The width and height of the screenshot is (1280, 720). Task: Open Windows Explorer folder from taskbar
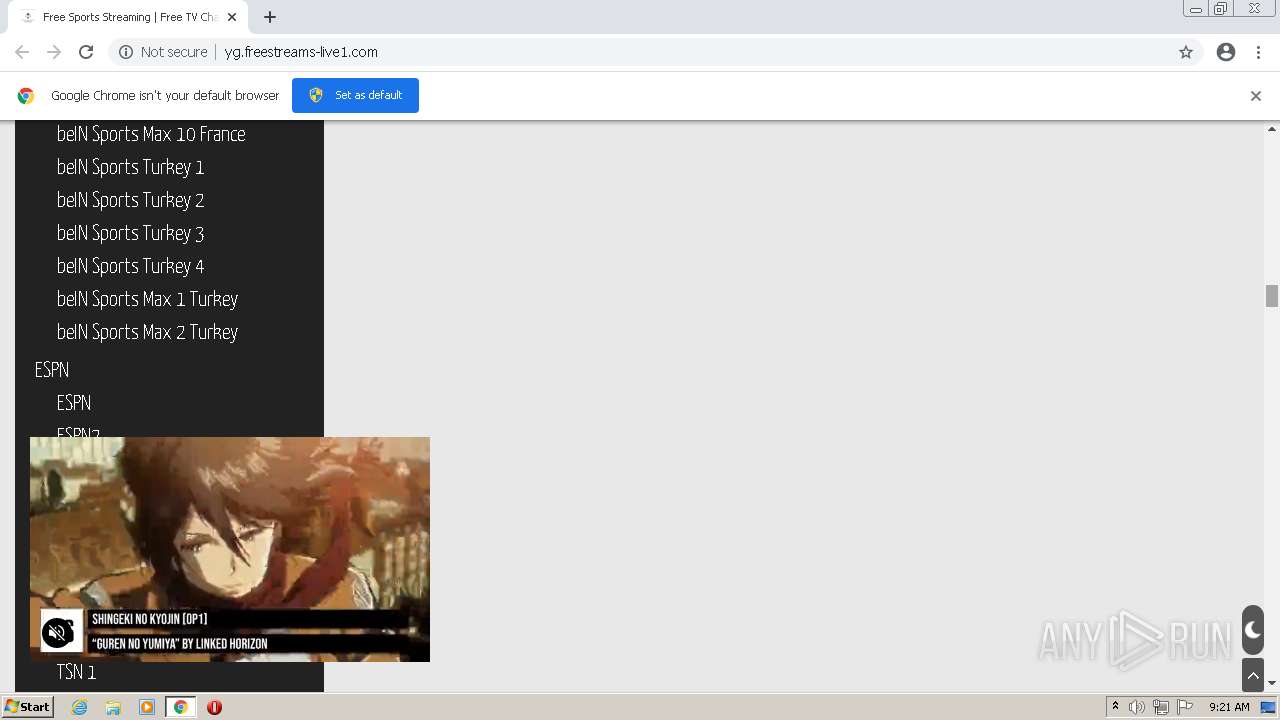113,707
